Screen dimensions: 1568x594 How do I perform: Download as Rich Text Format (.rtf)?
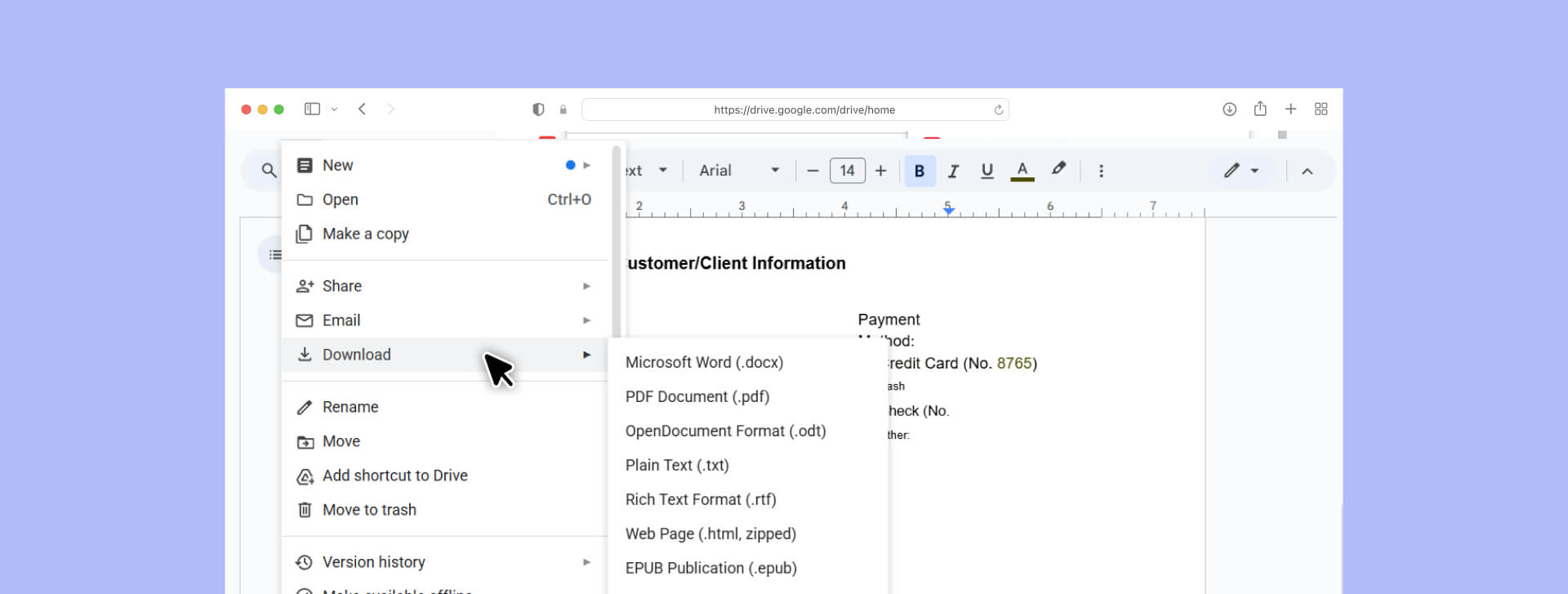coord(748,499)
